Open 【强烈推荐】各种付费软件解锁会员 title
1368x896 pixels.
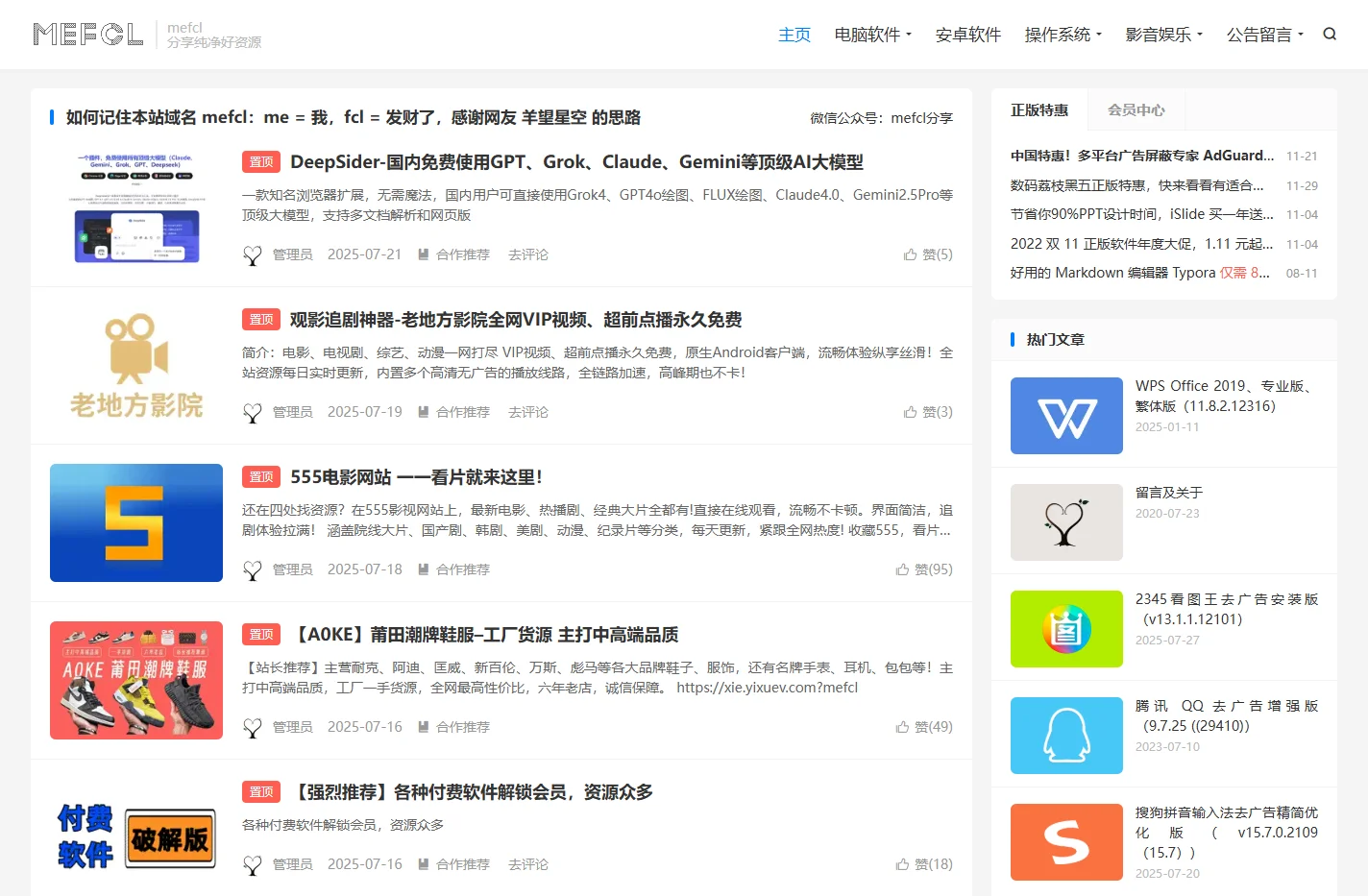click(472, 792)
